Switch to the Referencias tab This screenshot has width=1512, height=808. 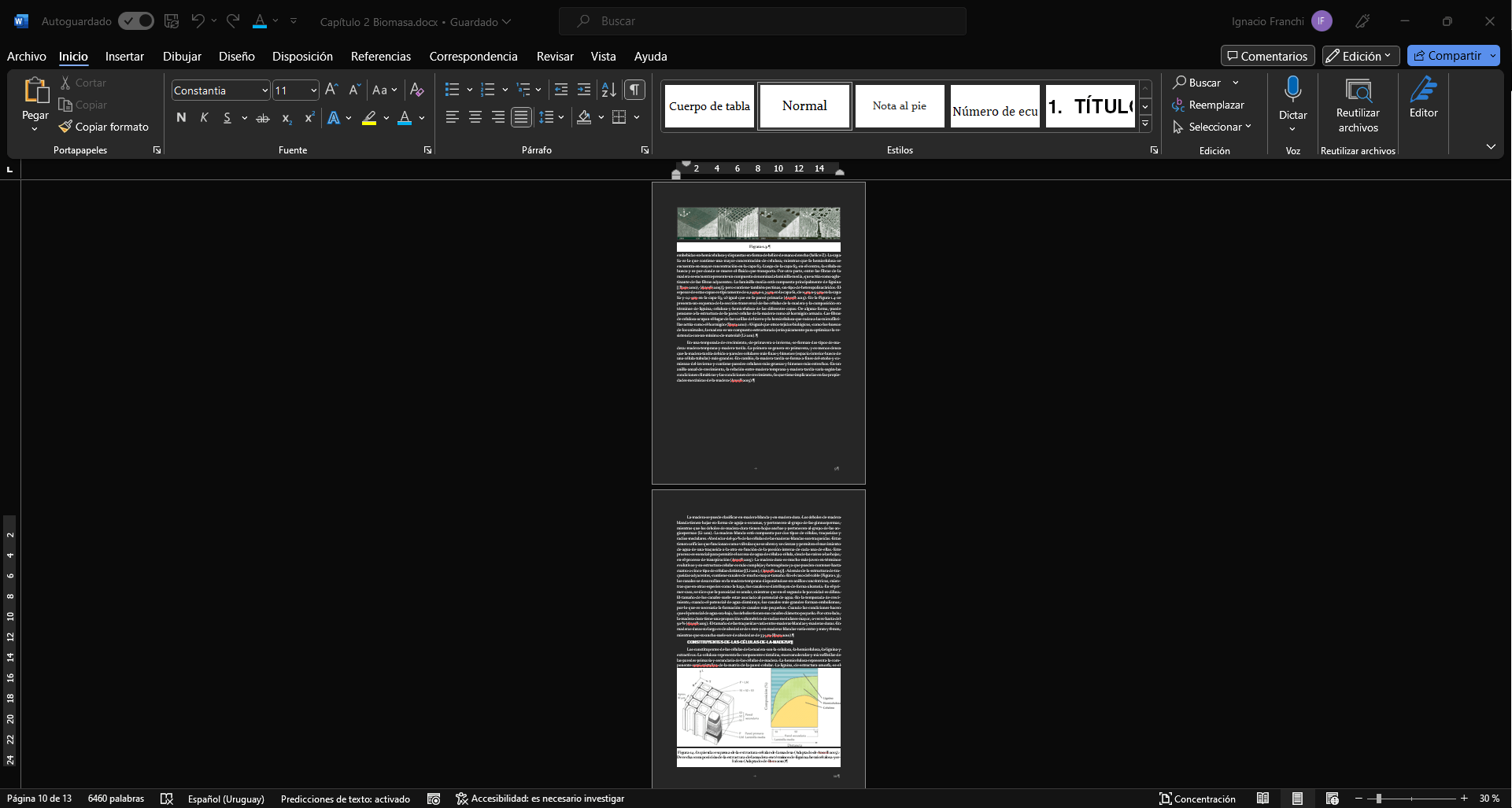[x=381, y=57]
